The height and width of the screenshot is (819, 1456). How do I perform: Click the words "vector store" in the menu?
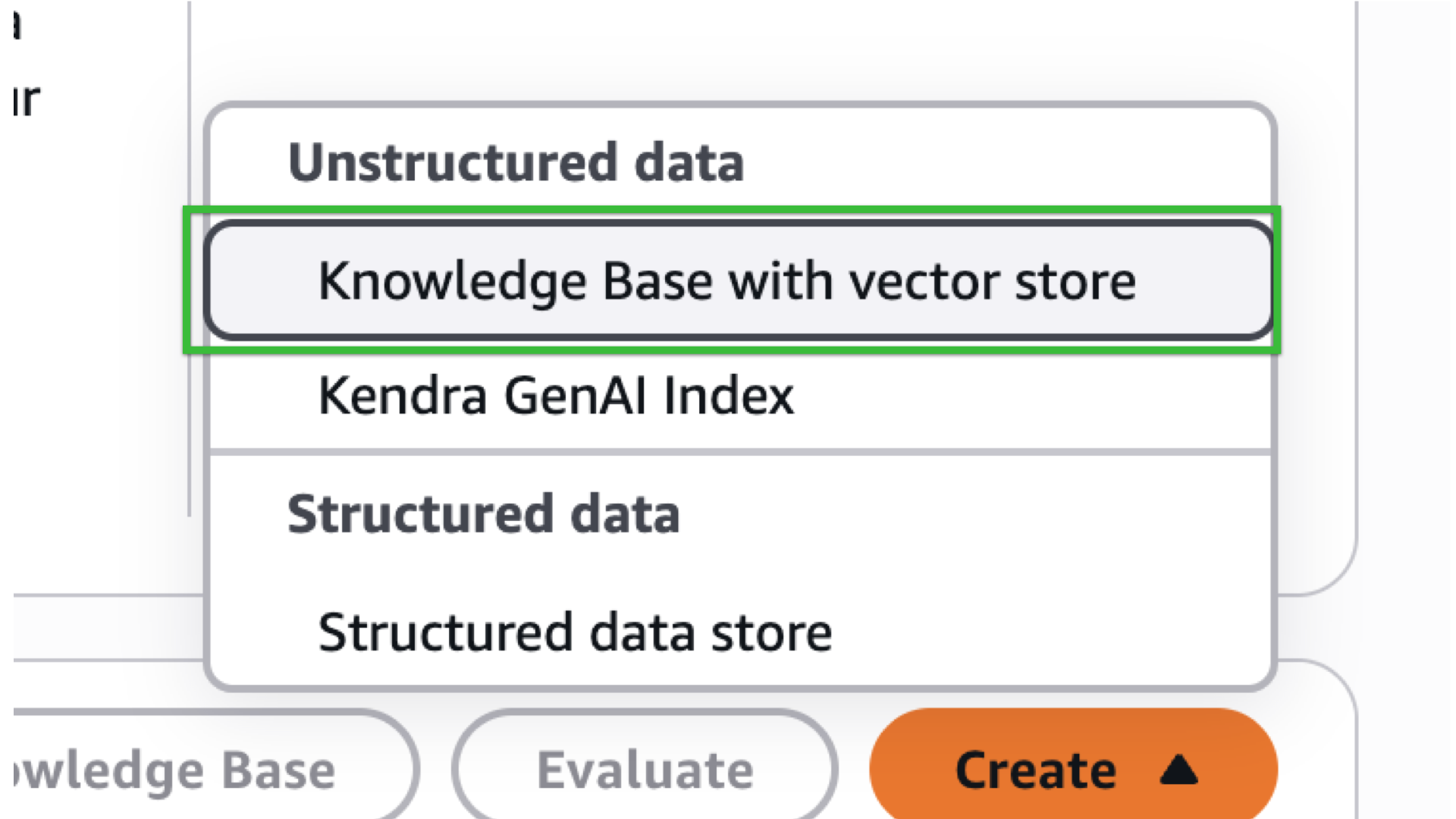point(992,281)
